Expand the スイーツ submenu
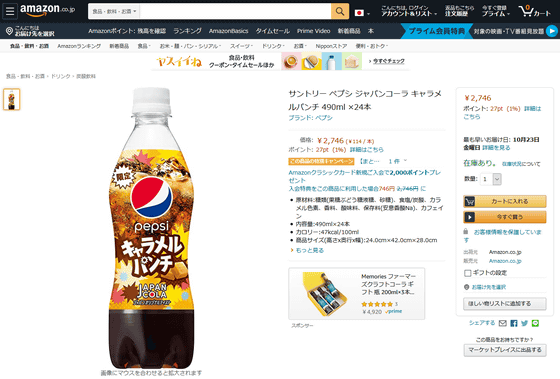560x379 pixels. 241,46
